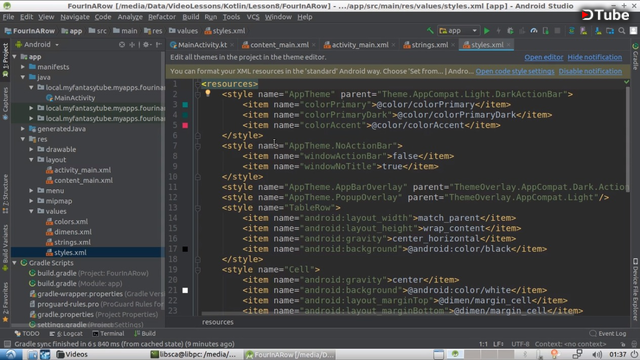Image resolution: width=640 pixels, height=360 pixels.
Task: Click the colorAccent pink gutter swatch
Action: [x=185, y=125]
